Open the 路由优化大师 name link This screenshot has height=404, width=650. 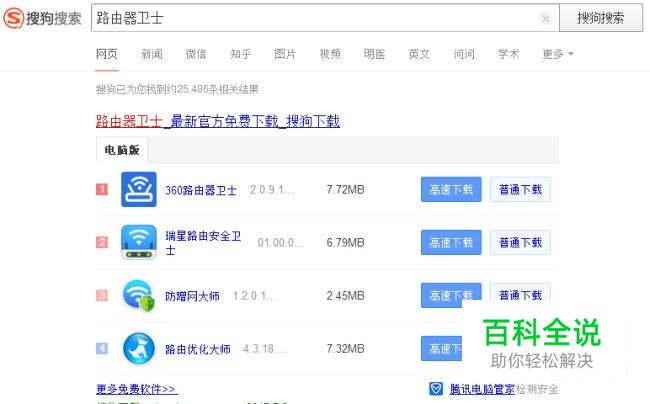pyautogui.click(x=198, y=349)
